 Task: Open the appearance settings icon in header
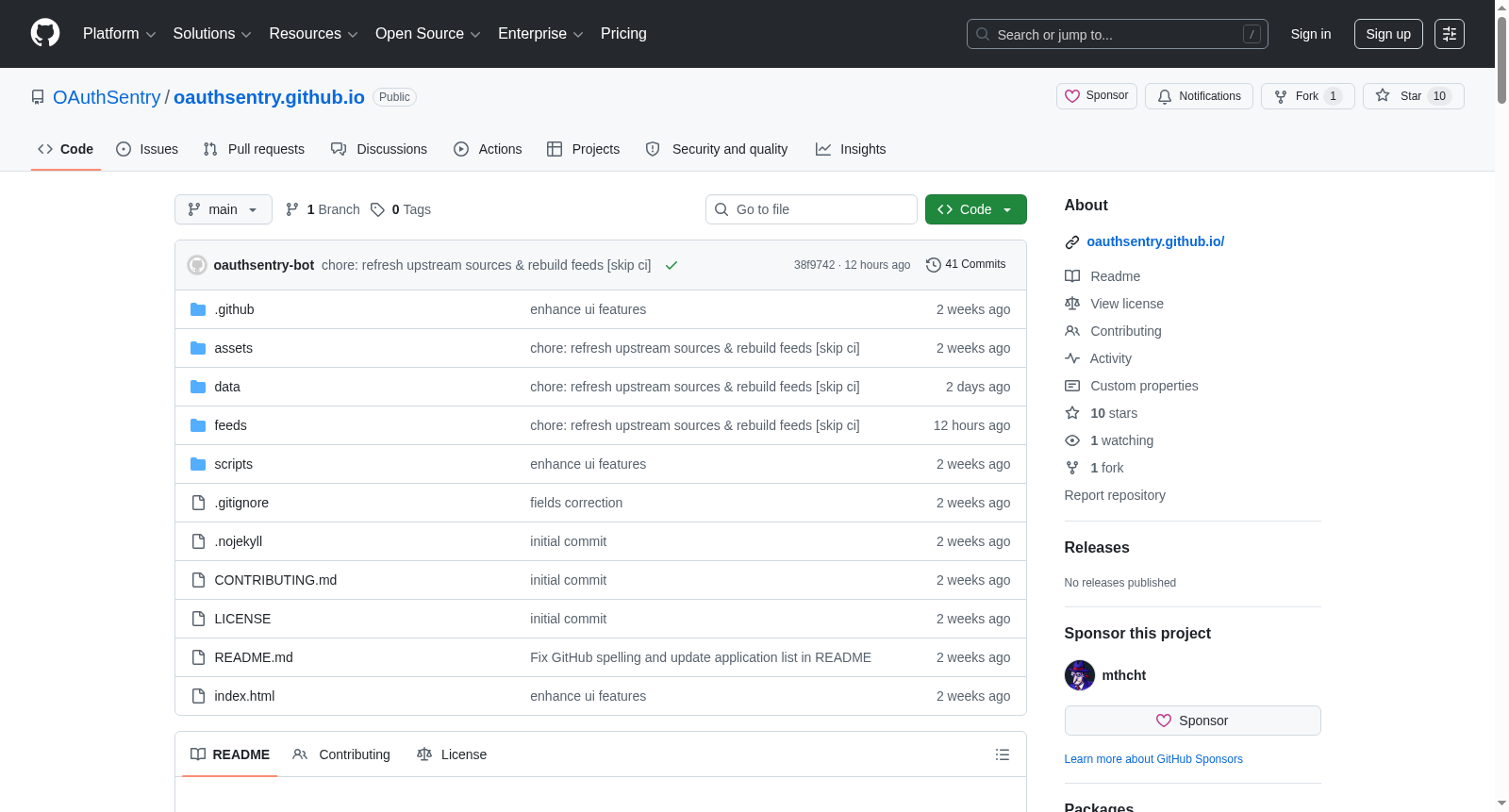click(x=1450, y=34)
